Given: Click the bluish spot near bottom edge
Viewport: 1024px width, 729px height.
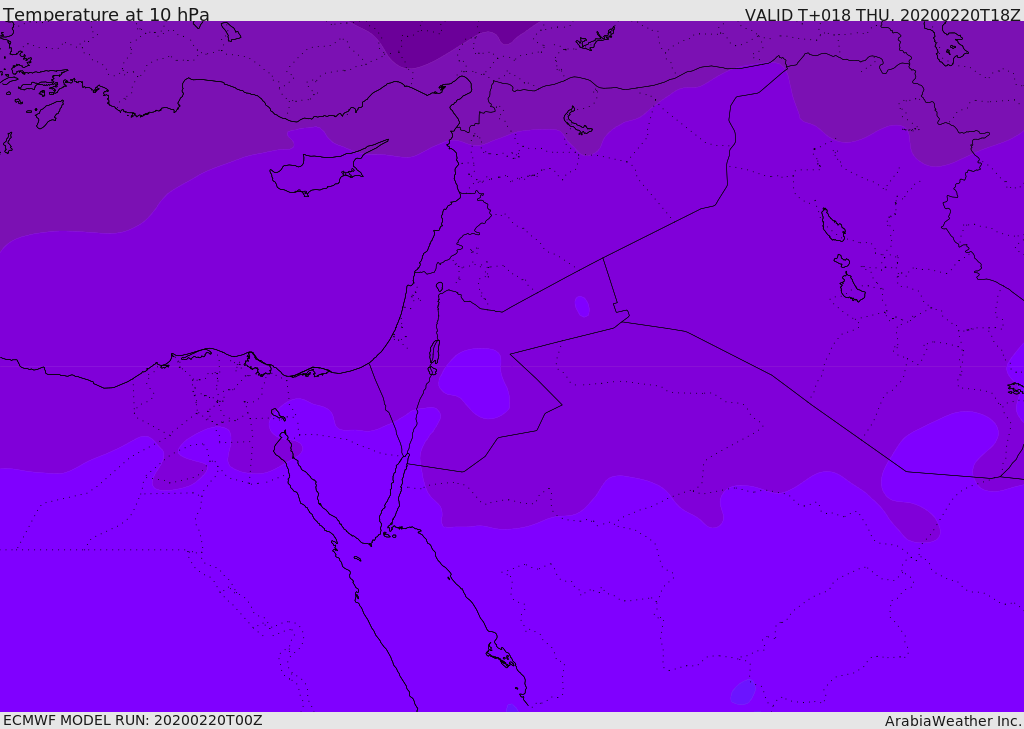Looking at the screenshot, I should pyautogui.click(x=743, y=692).
